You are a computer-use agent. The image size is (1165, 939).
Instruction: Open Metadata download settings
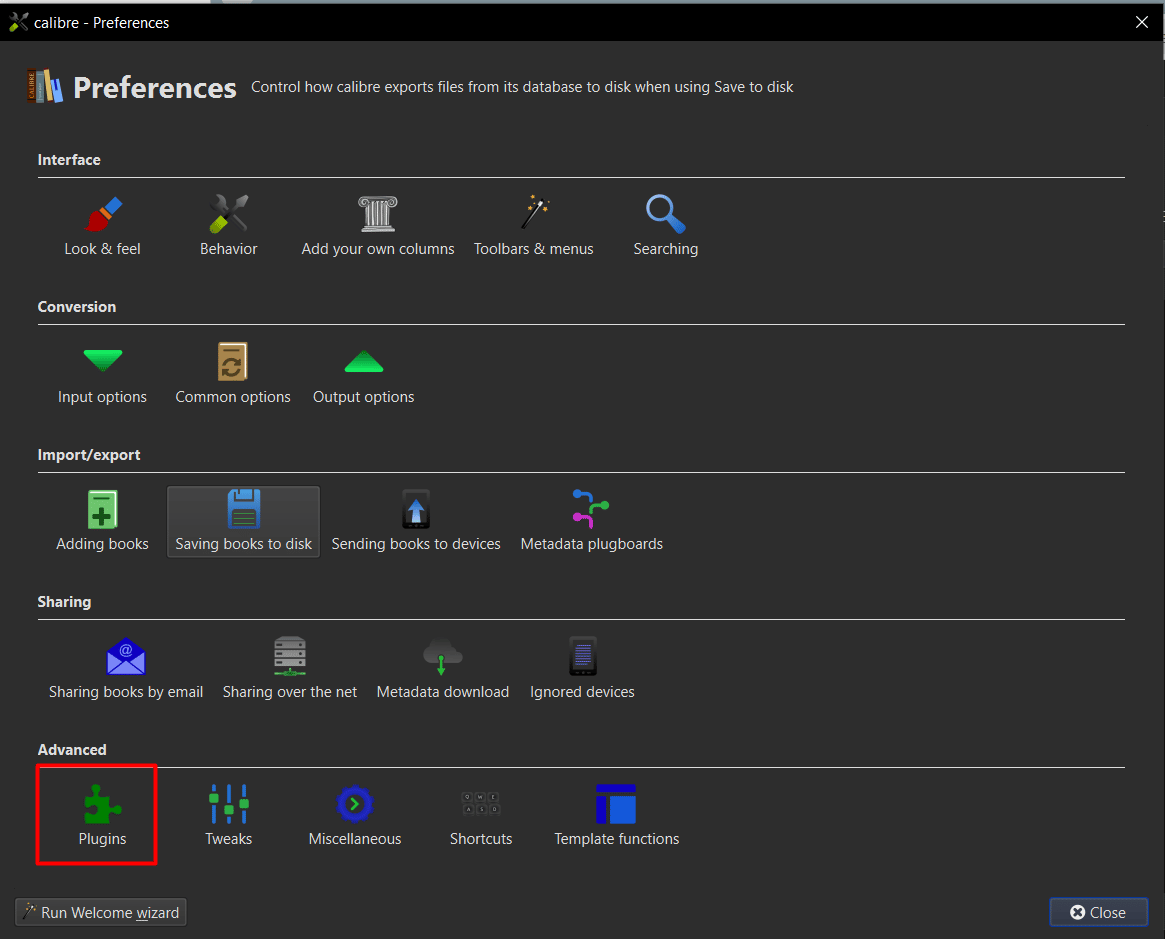(x=442, y=669)
